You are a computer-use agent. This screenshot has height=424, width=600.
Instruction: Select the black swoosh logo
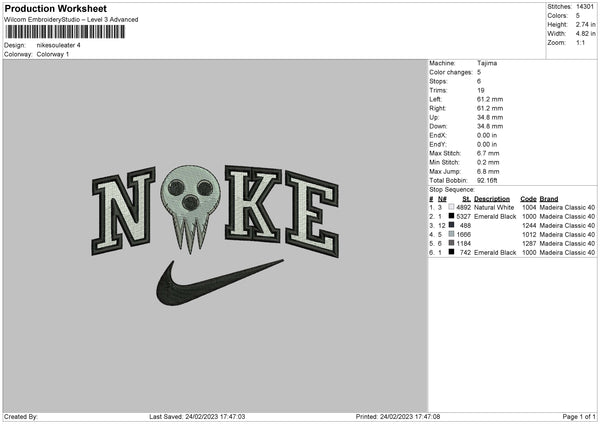(220, 282)
